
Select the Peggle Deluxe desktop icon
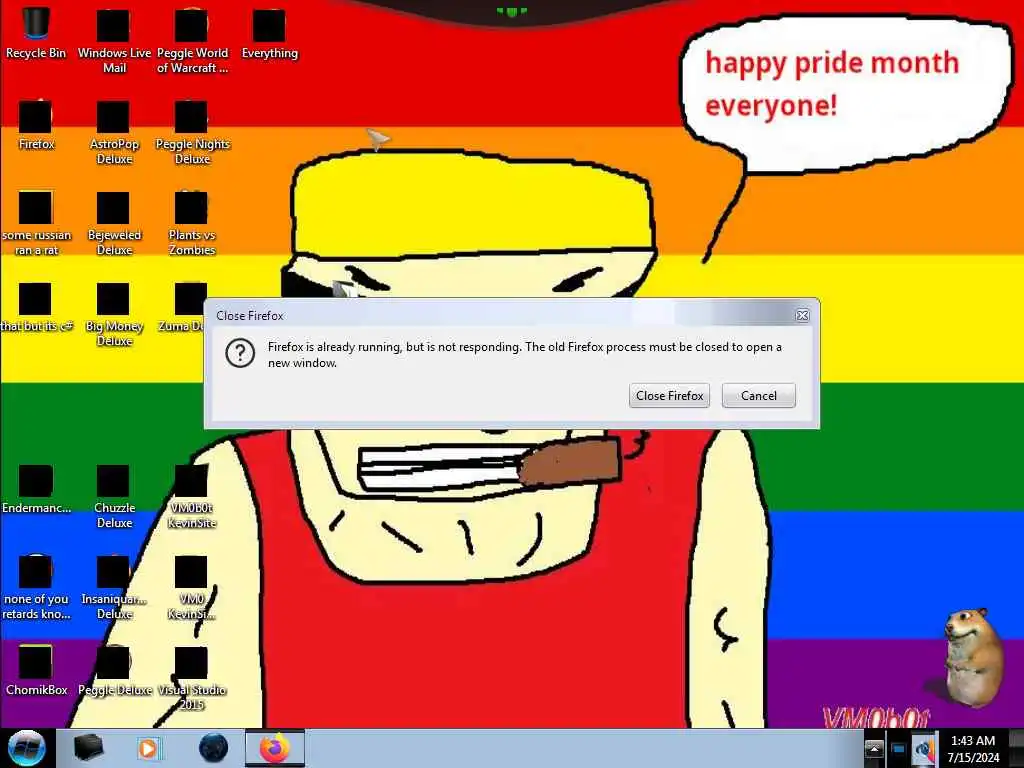coord(114,670)
